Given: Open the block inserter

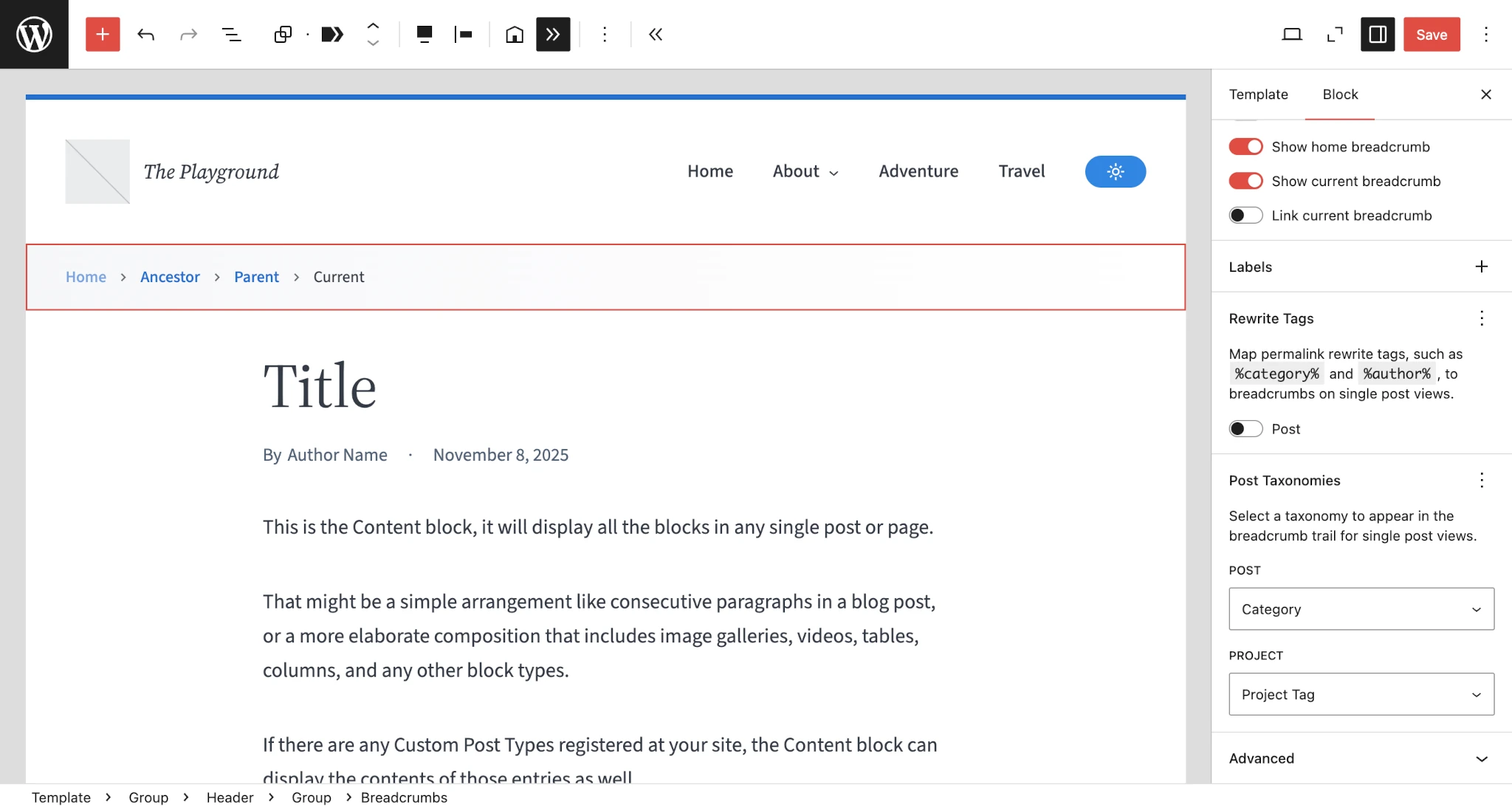Looking at the screenshot, I should 102,34.
